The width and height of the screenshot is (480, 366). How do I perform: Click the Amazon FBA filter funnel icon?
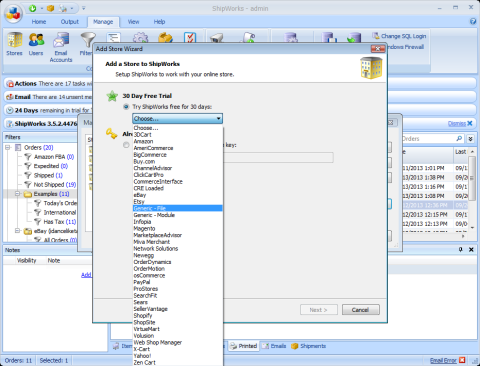coord(28,157)
